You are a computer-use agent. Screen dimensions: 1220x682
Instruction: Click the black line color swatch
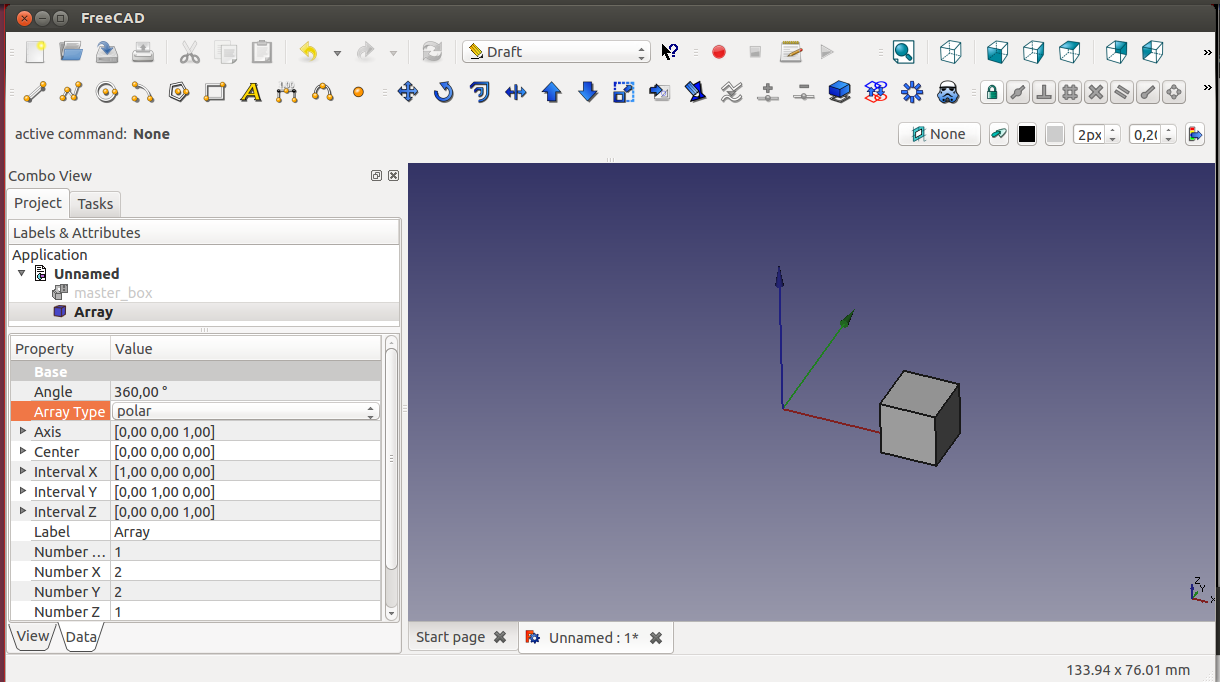[1027, 134]
